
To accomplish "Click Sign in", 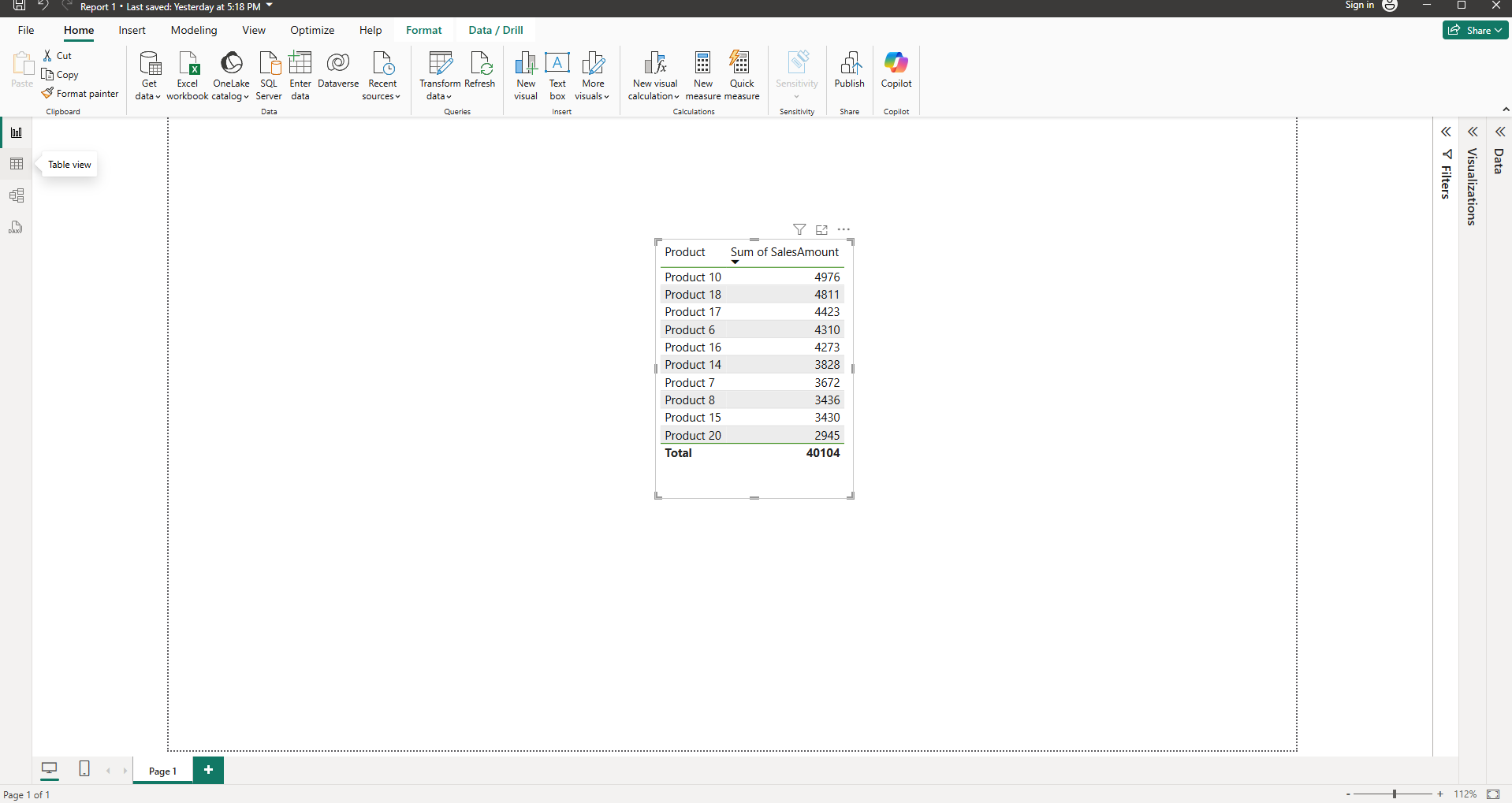I will 1359,6.
